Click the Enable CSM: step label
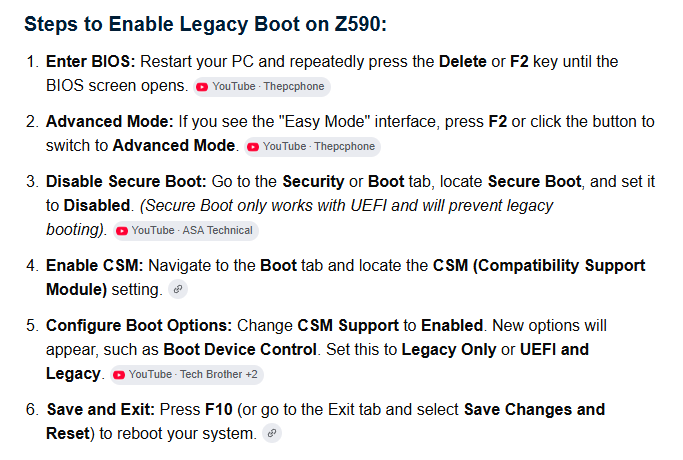Screen dimensions: 683x460 95,265
